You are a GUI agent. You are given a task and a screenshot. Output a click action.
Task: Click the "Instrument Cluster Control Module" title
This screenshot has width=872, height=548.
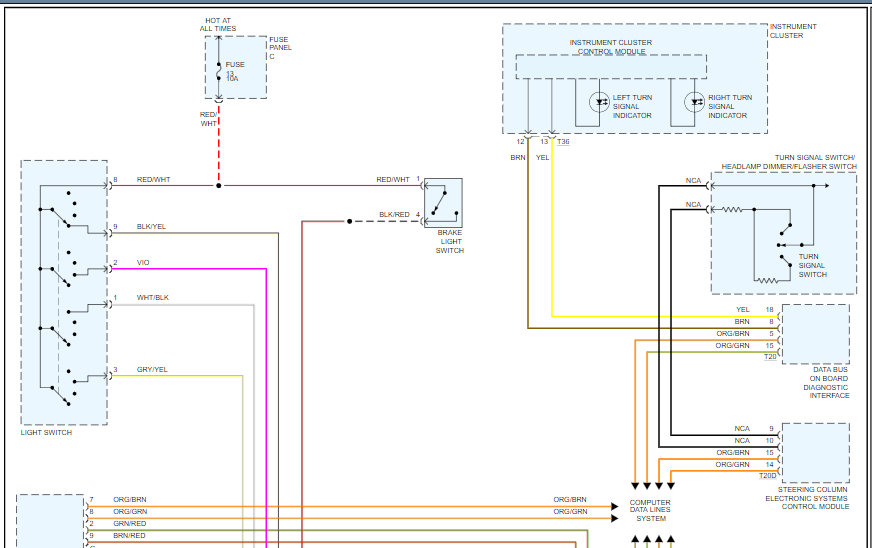(x=609, y=47)
